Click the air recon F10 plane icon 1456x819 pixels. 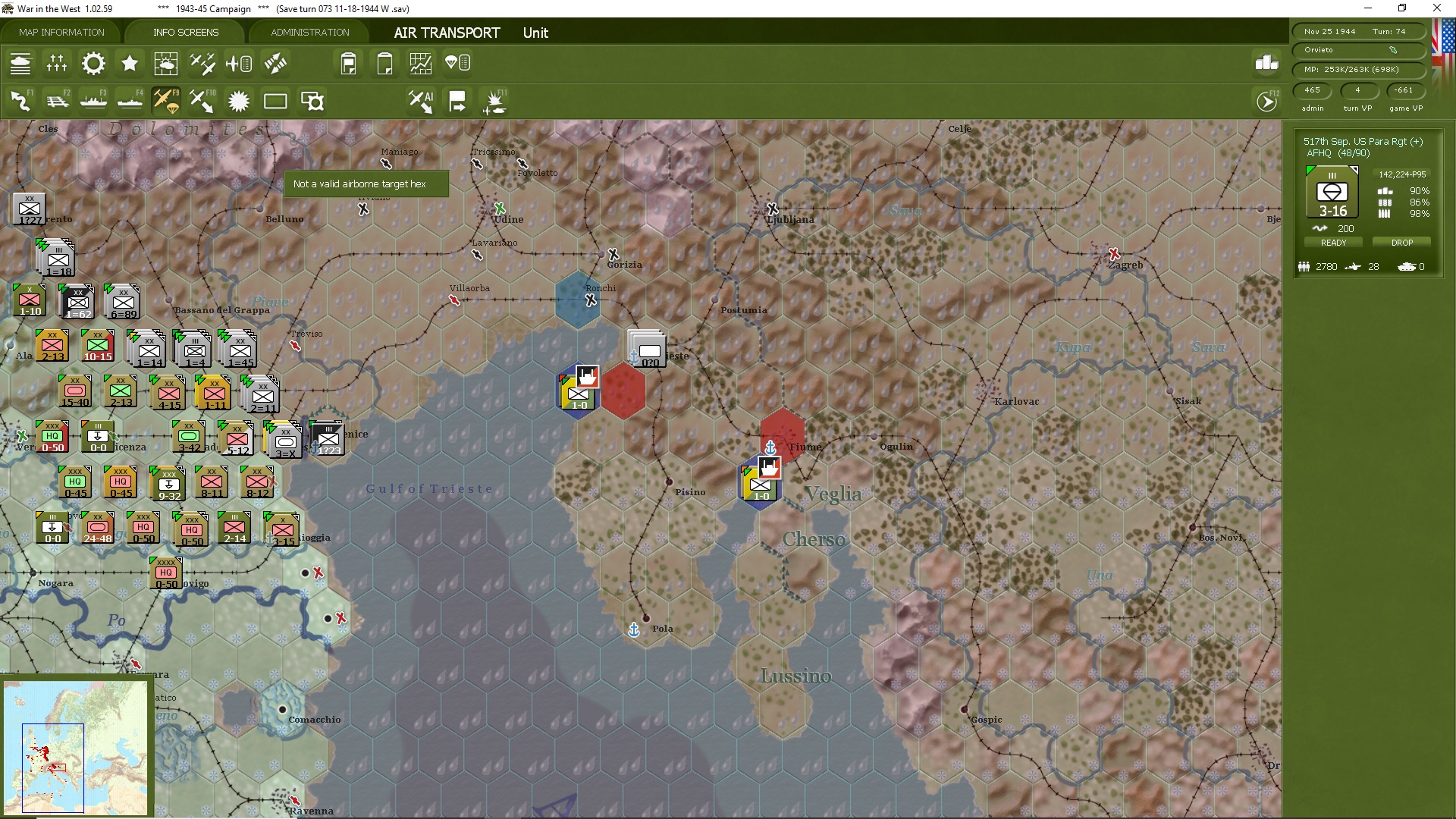click(202, 101)
